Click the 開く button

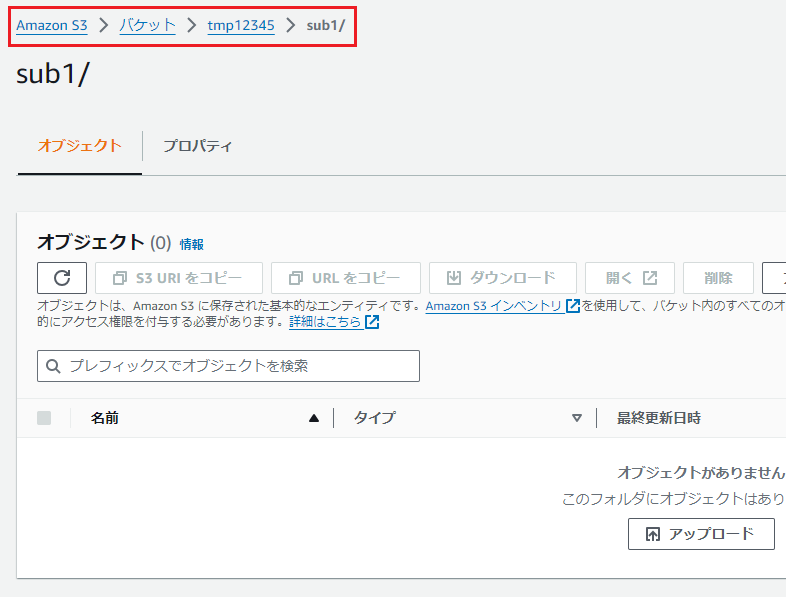[630, 278]
